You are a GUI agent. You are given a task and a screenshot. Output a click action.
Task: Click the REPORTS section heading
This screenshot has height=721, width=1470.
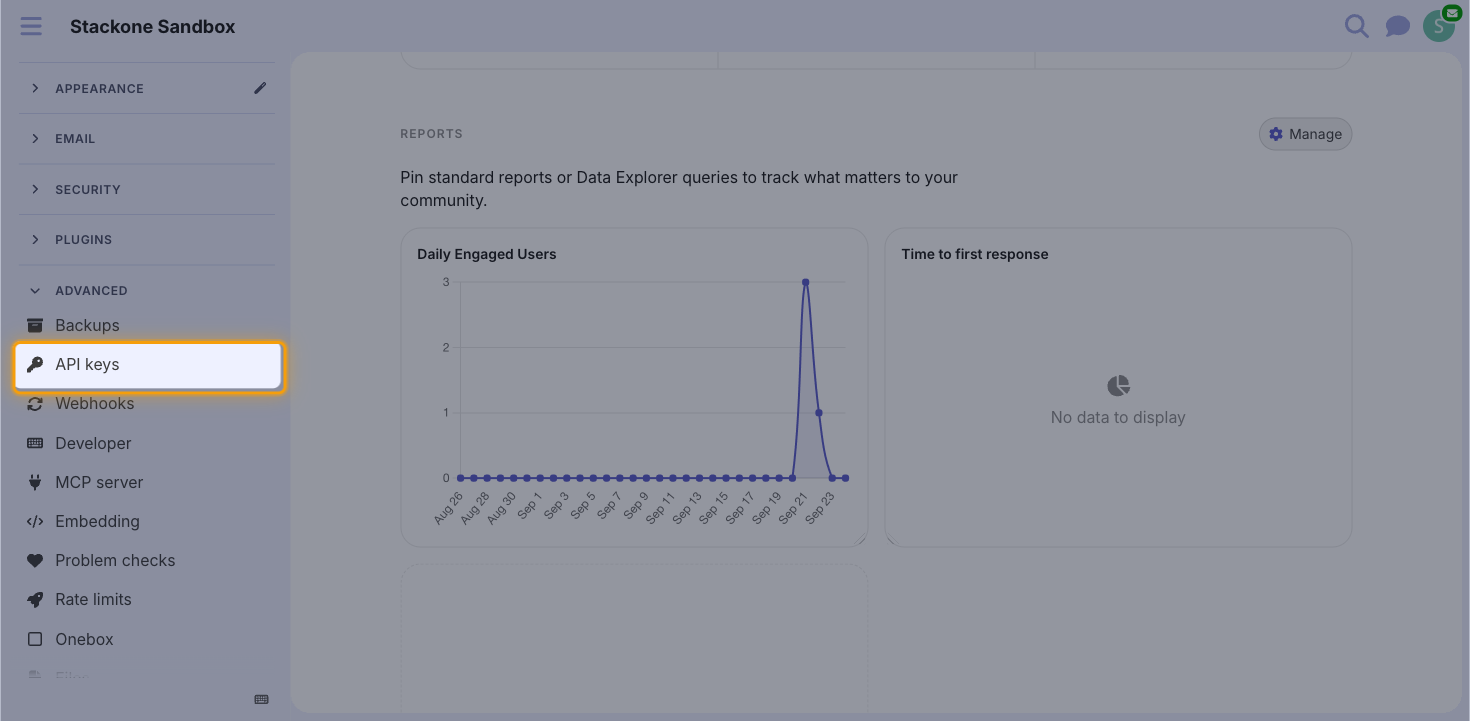[431, 134]
